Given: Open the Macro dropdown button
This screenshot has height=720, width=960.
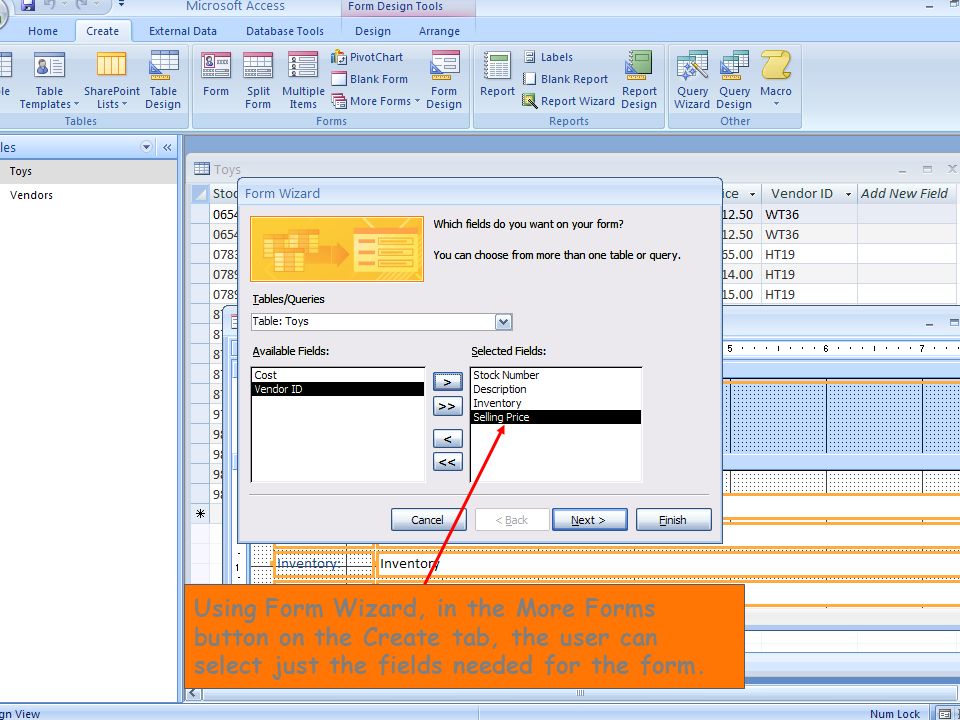Looking at the screenshot, I should (776, 81).
